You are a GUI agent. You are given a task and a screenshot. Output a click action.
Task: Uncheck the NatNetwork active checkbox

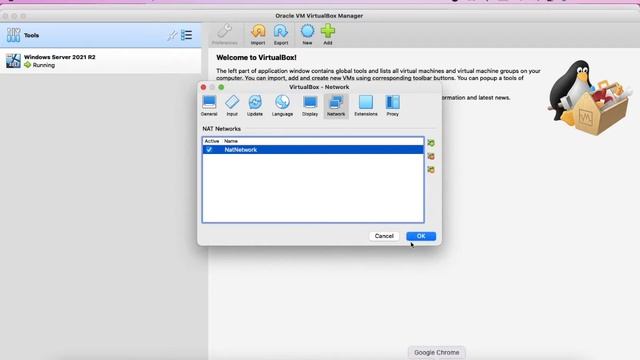(x=209, y=150)
